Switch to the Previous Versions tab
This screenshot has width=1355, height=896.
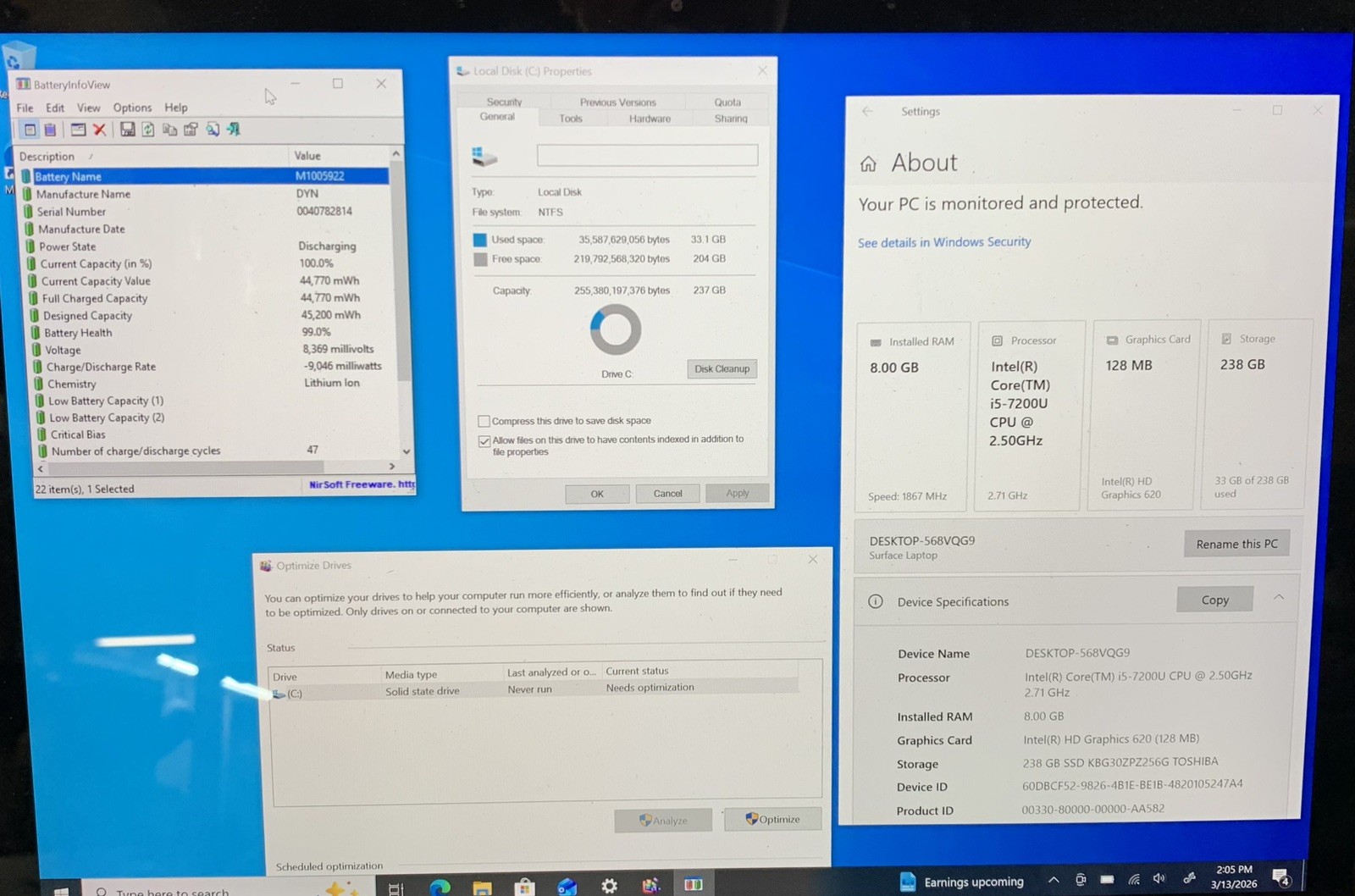[x=617, y=102]
